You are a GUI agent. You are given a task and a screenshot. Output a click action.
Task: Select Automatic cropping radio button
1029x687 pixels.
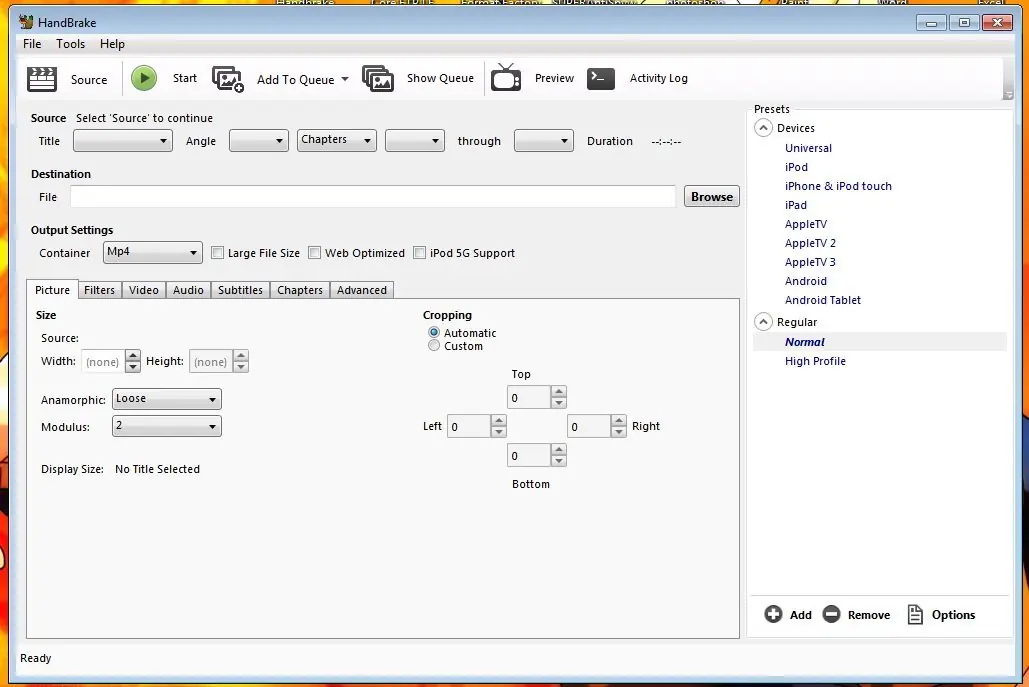(x=434, y=333)
